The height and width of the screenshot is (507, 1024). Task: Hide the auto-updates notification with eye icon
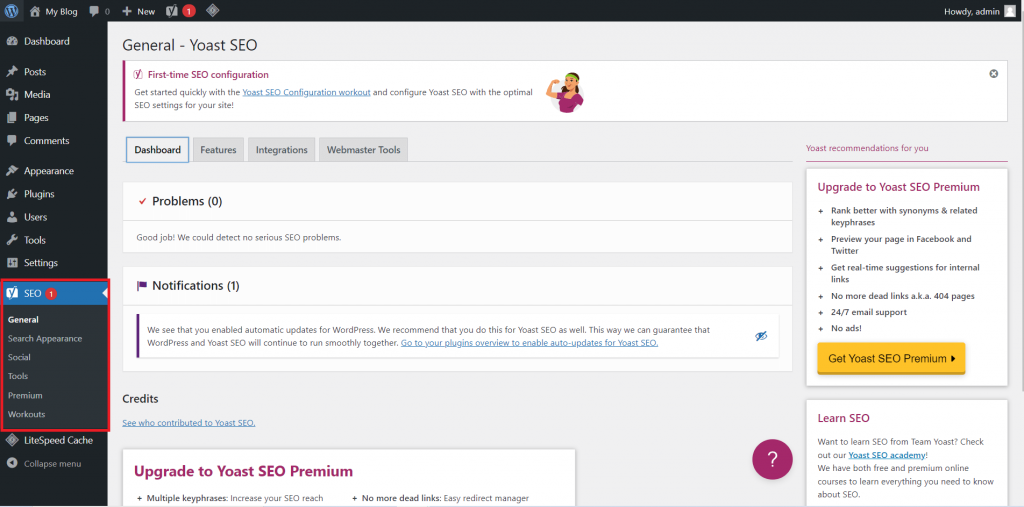pos(761,336)
